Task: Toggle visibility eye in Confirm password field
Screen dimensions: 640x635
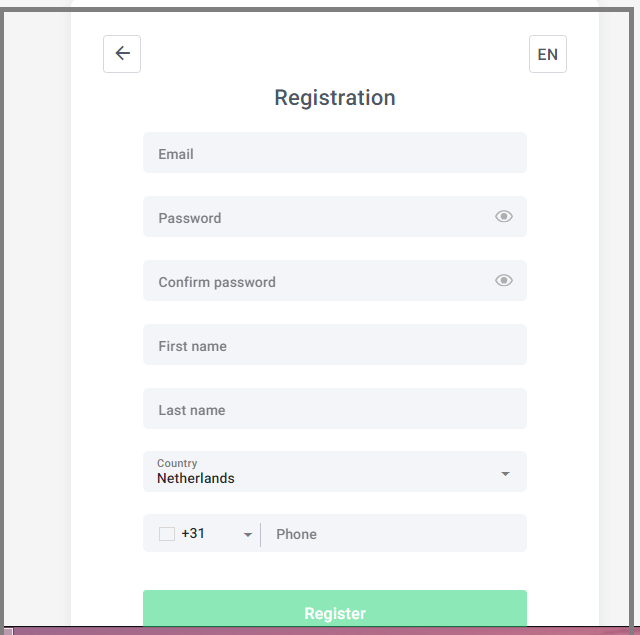Action: 504,280
